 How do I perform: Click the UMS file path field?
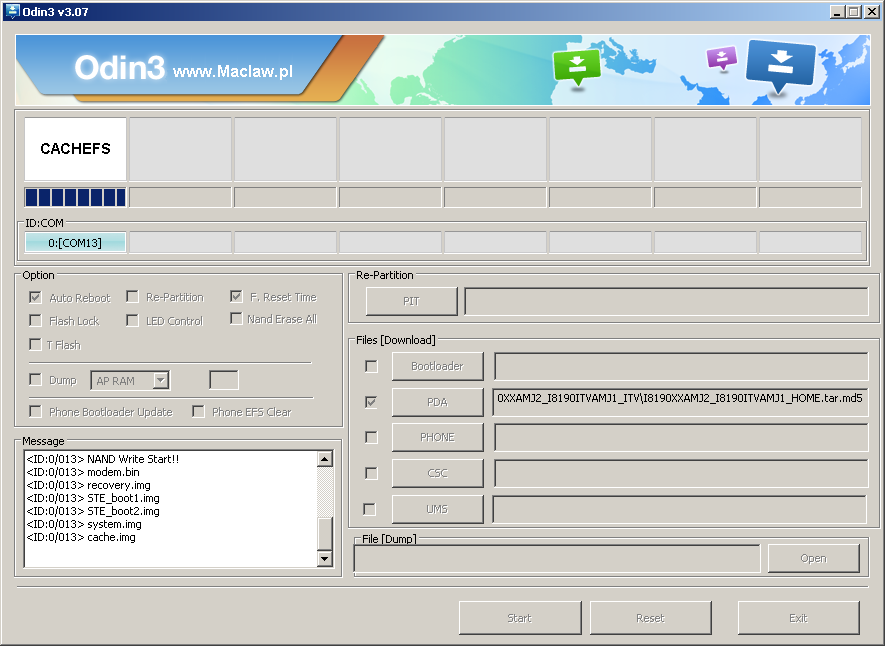point(680,509)
